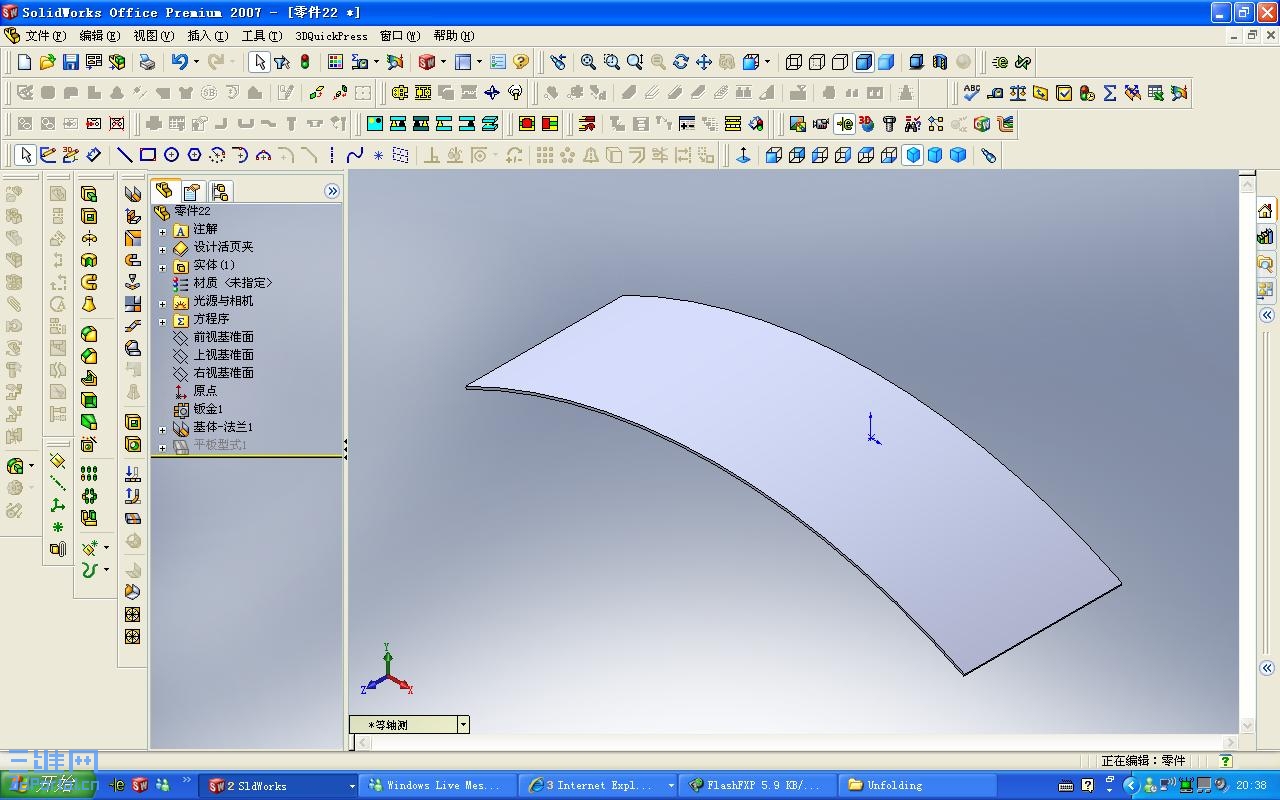This screenshot has width=1280, height=800.
Task: Rebuild the model using the traffic light icon
Action: coord(305,62)
